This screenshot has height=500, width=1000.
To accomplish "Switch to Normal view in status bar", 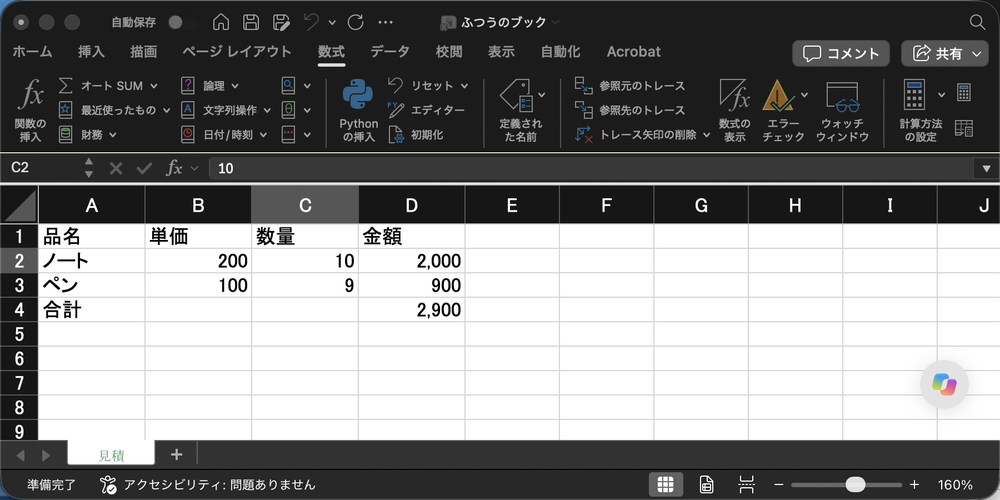I will [665, 485].
